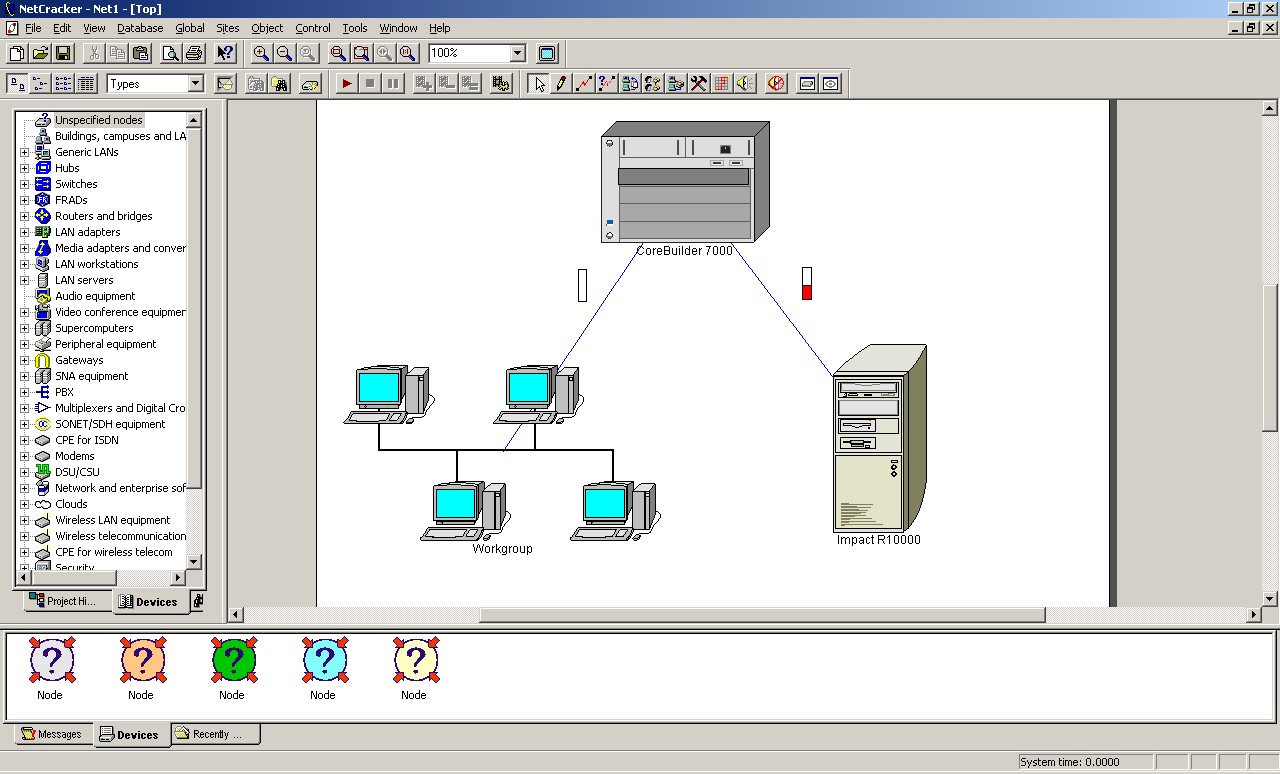The height and width of the screenshot is (774, 1280).
Task: Click the zoom-to-area rectangle magnifier icon
Action: [361, 54]
